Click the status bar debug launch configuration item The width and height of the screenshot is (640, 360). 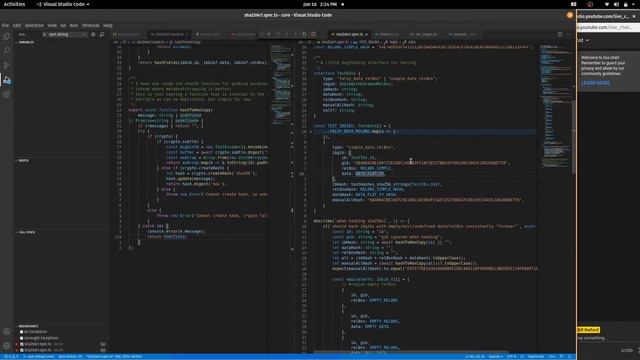(39, 357)
